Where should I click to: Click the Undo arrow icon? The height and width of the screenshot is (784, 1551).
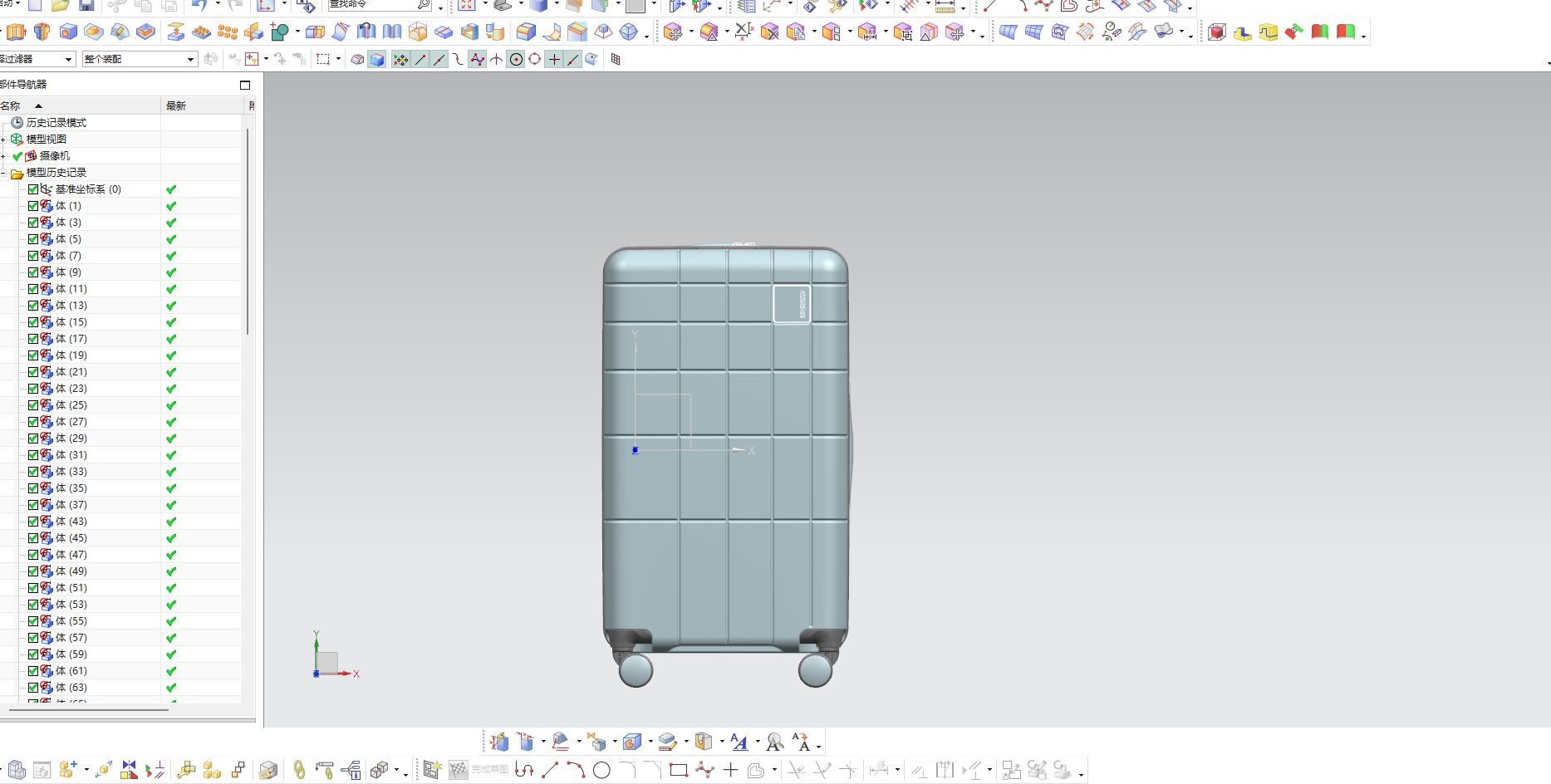pyautogui.click(x=199, y=5)
